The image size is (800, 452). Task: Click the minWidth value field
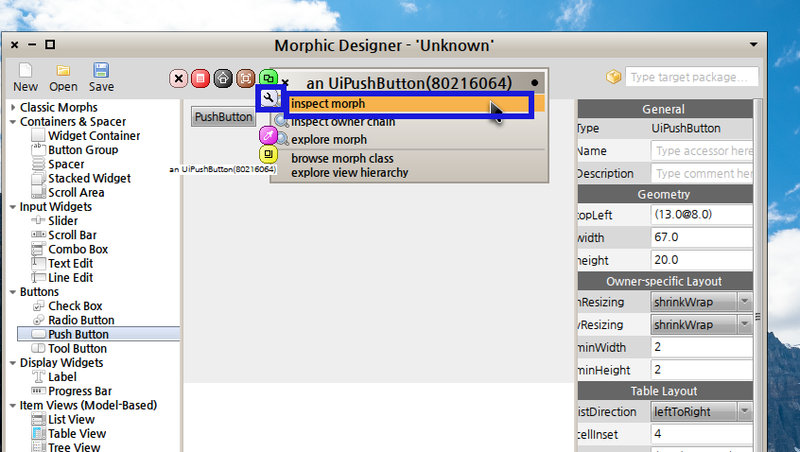pyautogui.click(x=702, y=347)
